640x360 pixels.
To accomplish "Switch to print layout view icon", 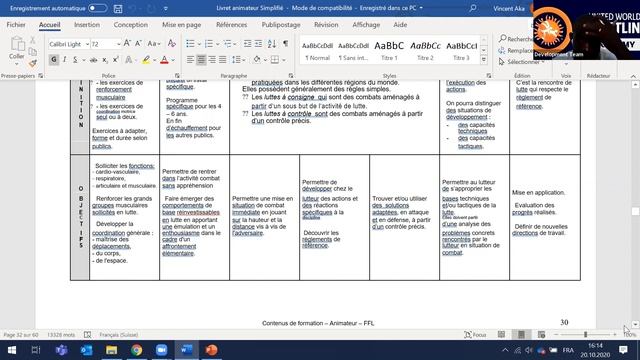I will (x=521, y=335).
